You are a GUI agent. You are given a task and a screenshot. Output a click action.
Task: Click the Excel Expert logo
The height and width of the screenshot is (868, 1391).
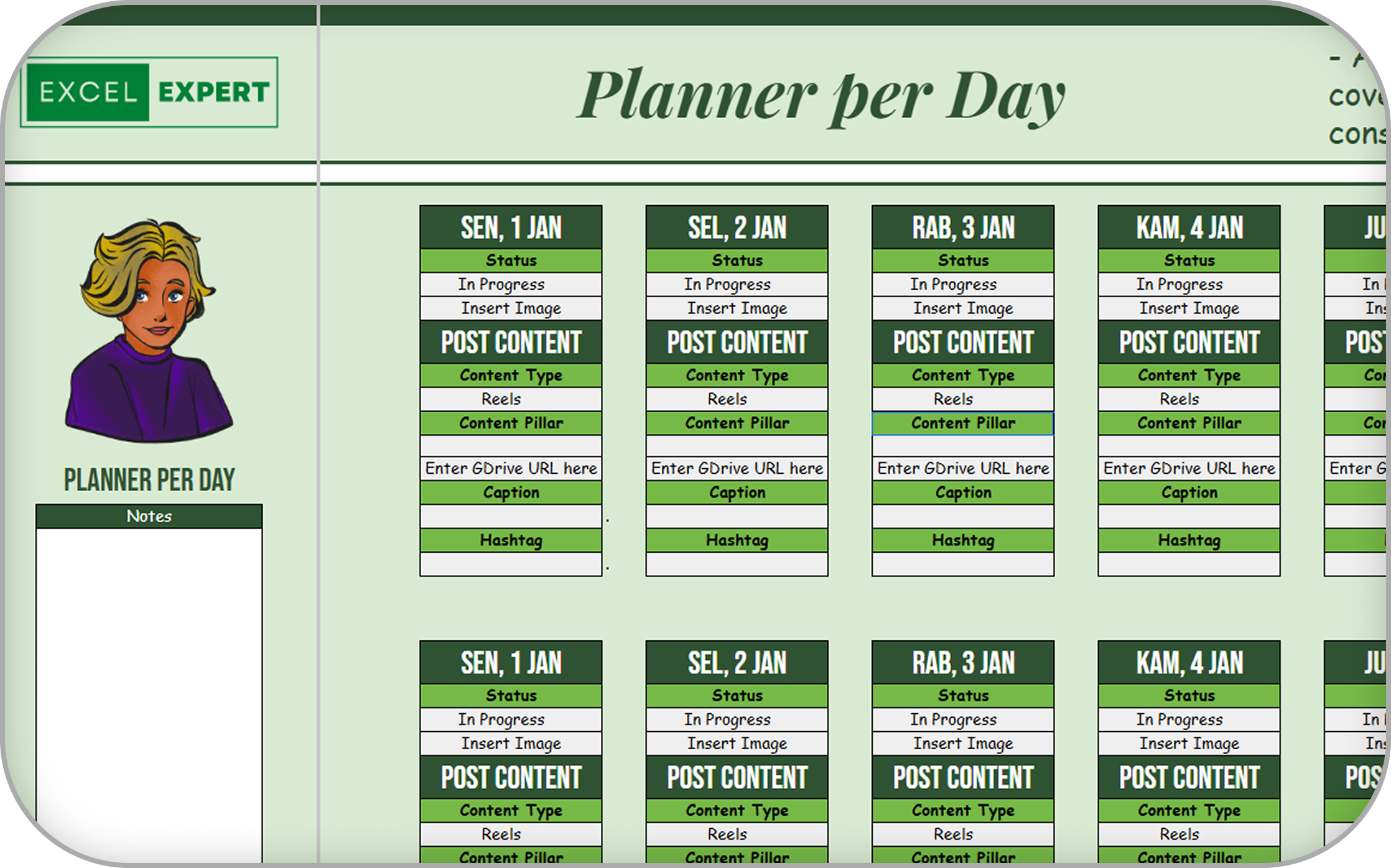(x=149, y=92)
